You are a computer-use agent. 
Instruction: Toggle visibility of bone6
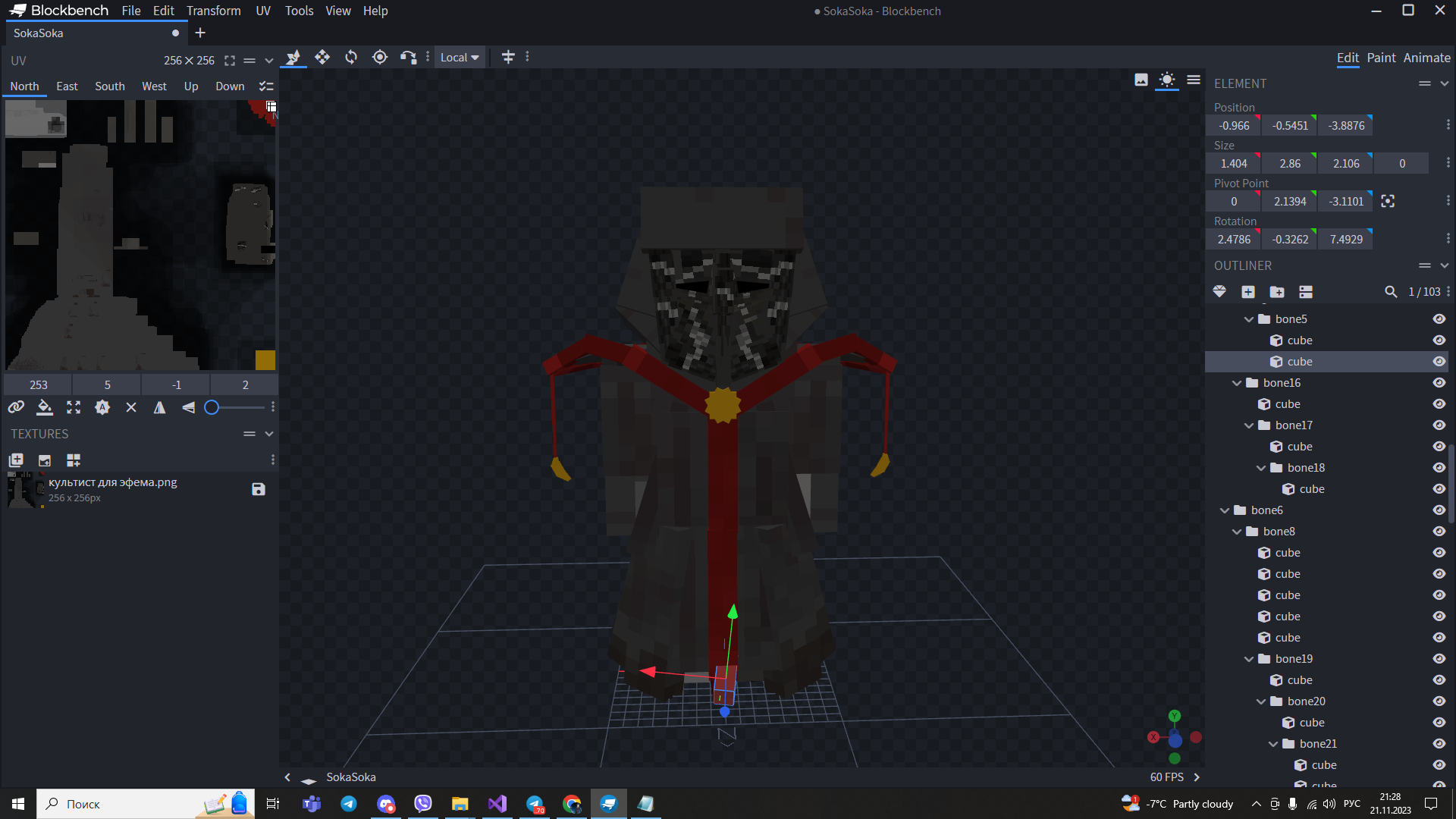point(1439,510)
